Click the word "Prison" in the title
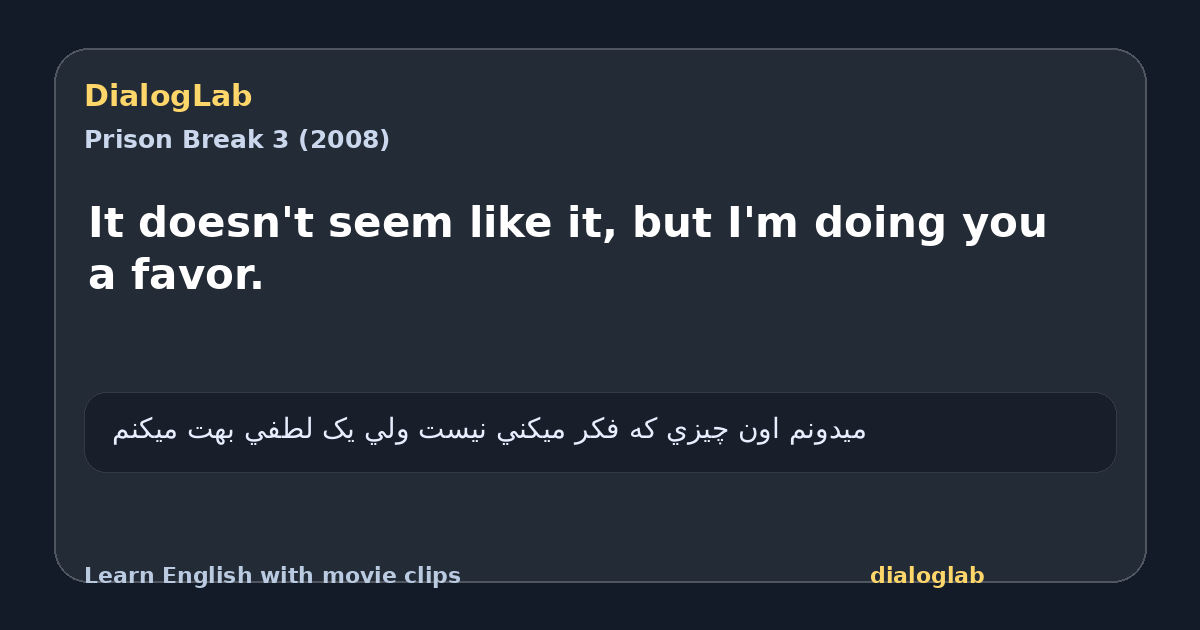The image size is (1200, 630). [125, 140]
